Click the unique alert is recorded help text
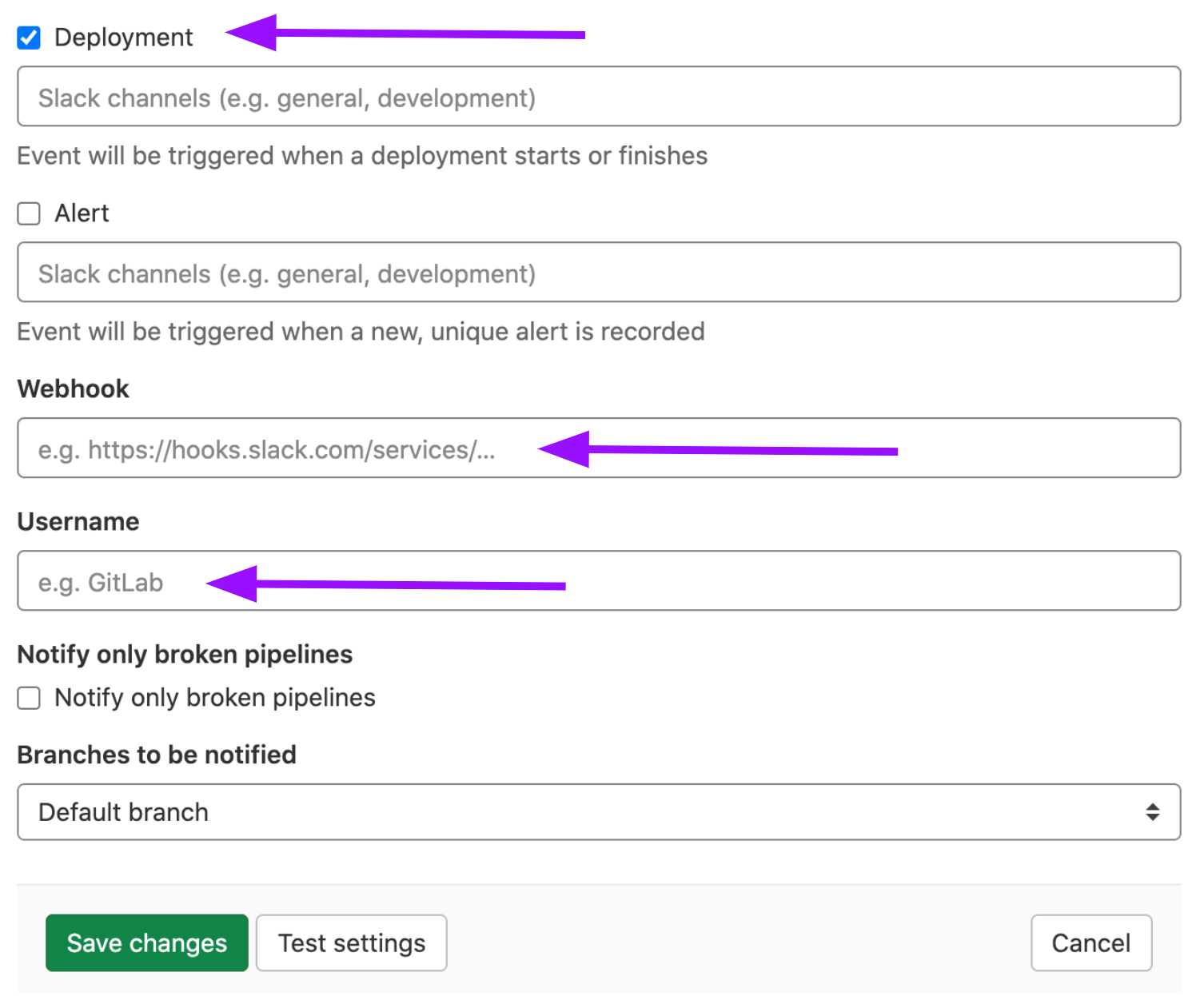The image size is (1204, 996). tap(361, 332)
